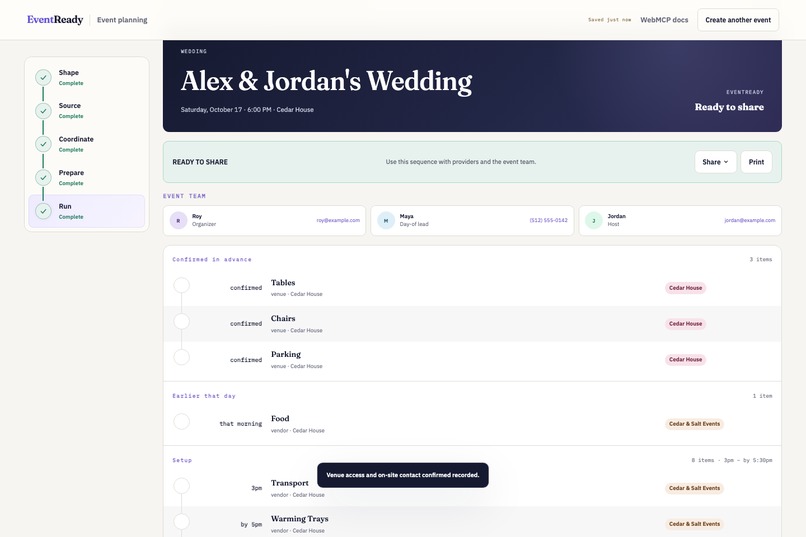The image size is (806, 537).
Task: Click the Setup section header
Action: point(182,460)
